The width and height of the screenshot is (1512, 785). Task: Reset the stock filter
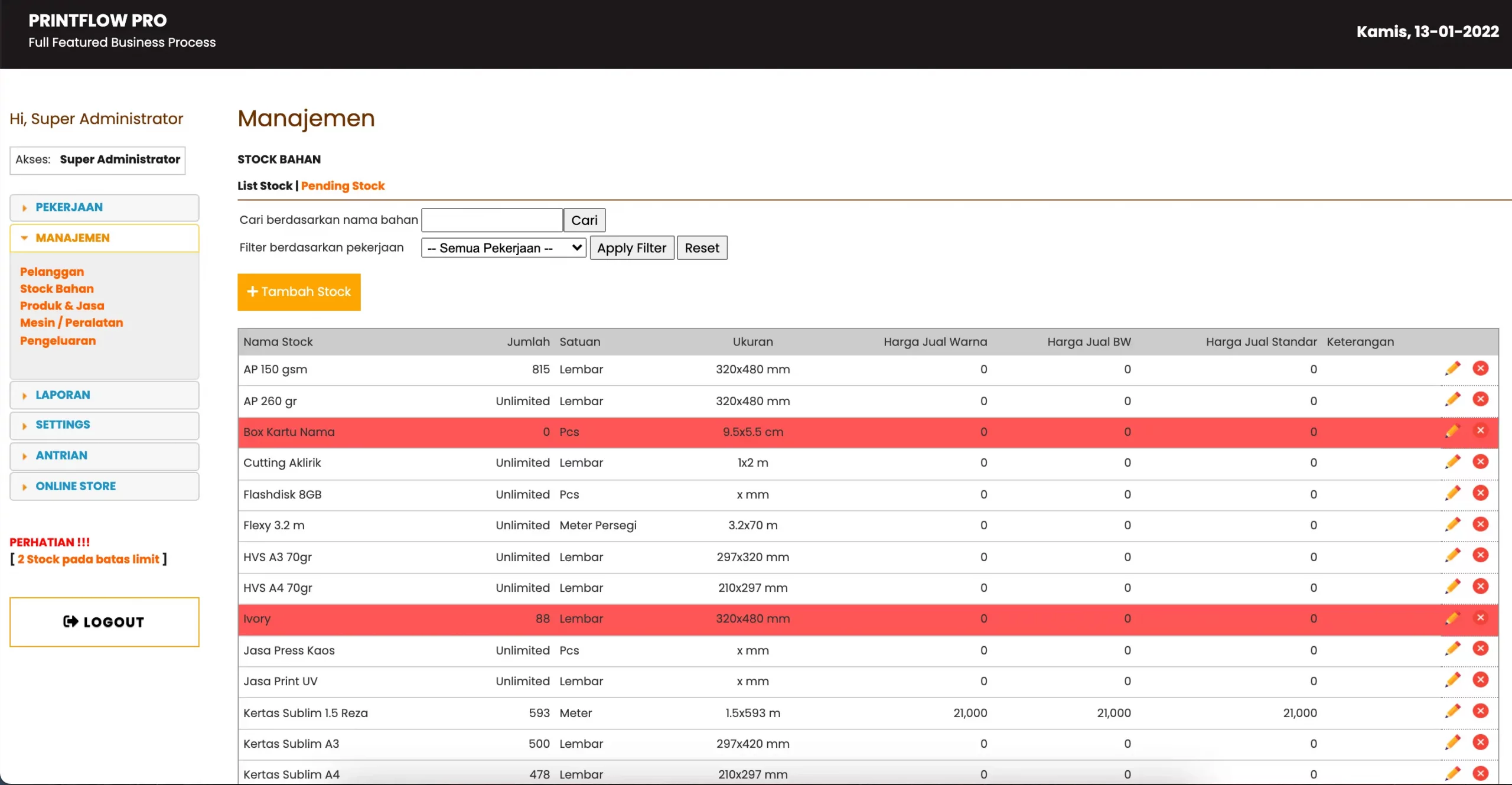702,248
